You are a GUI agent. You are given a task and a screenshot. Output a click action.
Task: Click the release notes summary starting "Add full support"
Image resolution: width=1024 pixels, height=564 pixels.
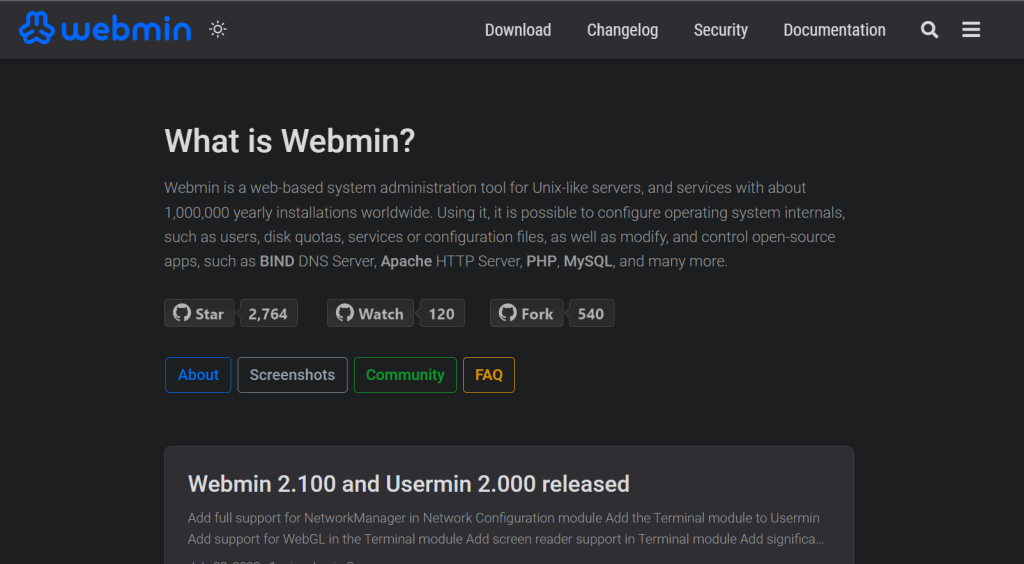(504, 529)
